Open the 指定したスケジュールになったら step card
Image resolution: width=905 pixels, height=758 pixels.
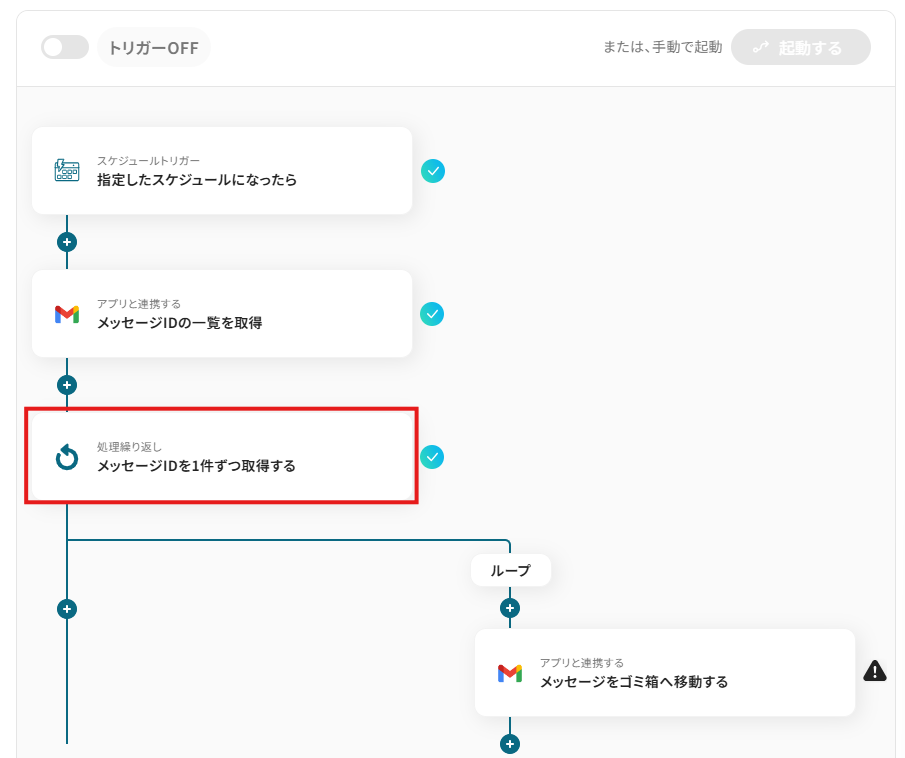(x=222, y=171)
